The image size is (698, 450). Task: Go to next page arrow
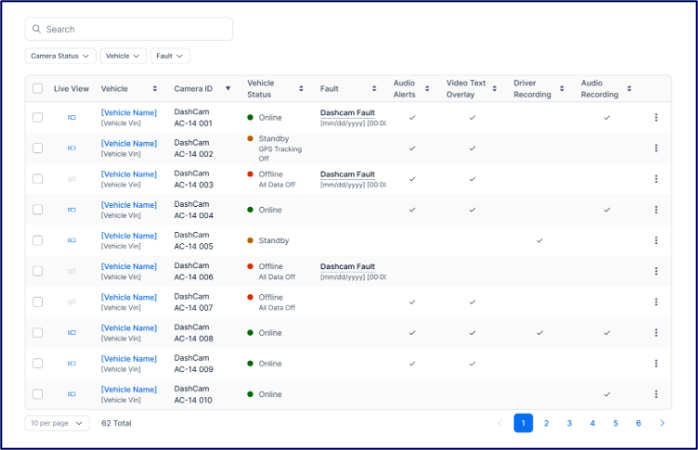[x=662, y=423]
